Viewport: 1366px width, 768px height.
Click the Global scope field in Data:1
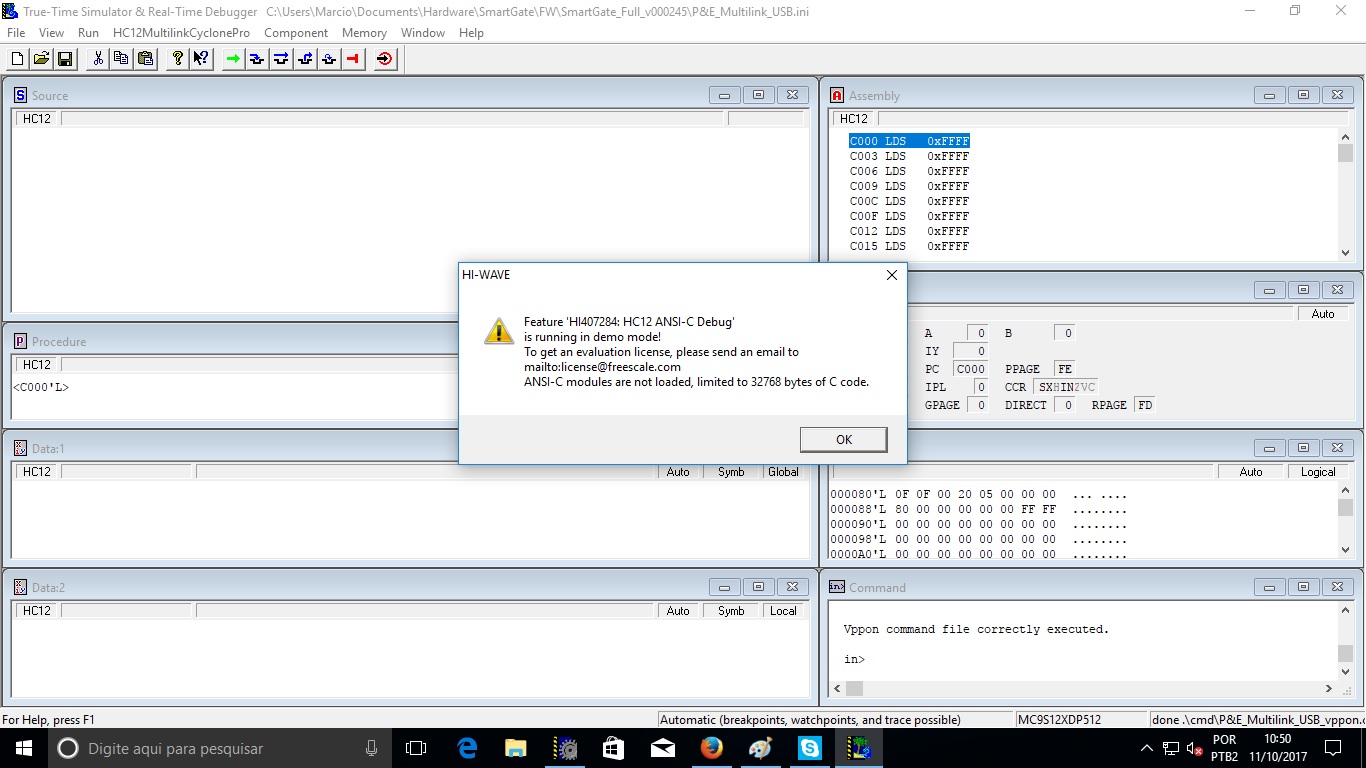tap(783, 472)
